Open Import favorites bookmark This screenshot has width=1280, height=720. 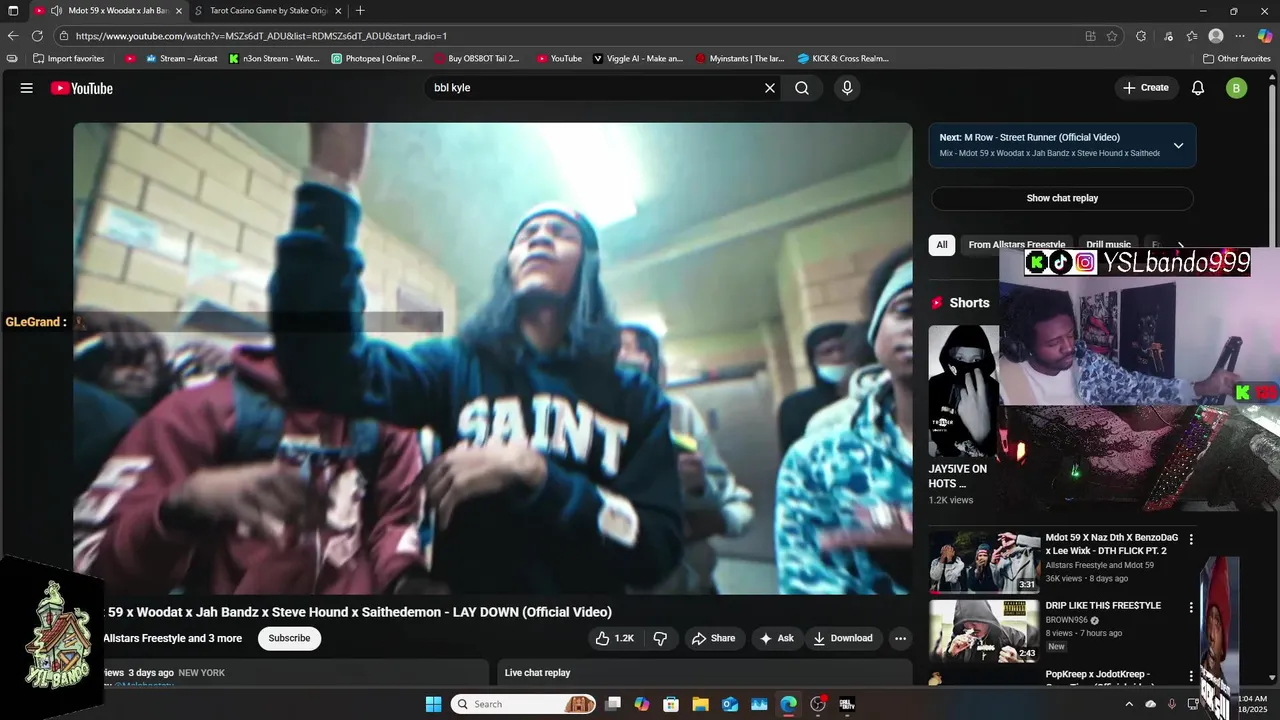68,58
